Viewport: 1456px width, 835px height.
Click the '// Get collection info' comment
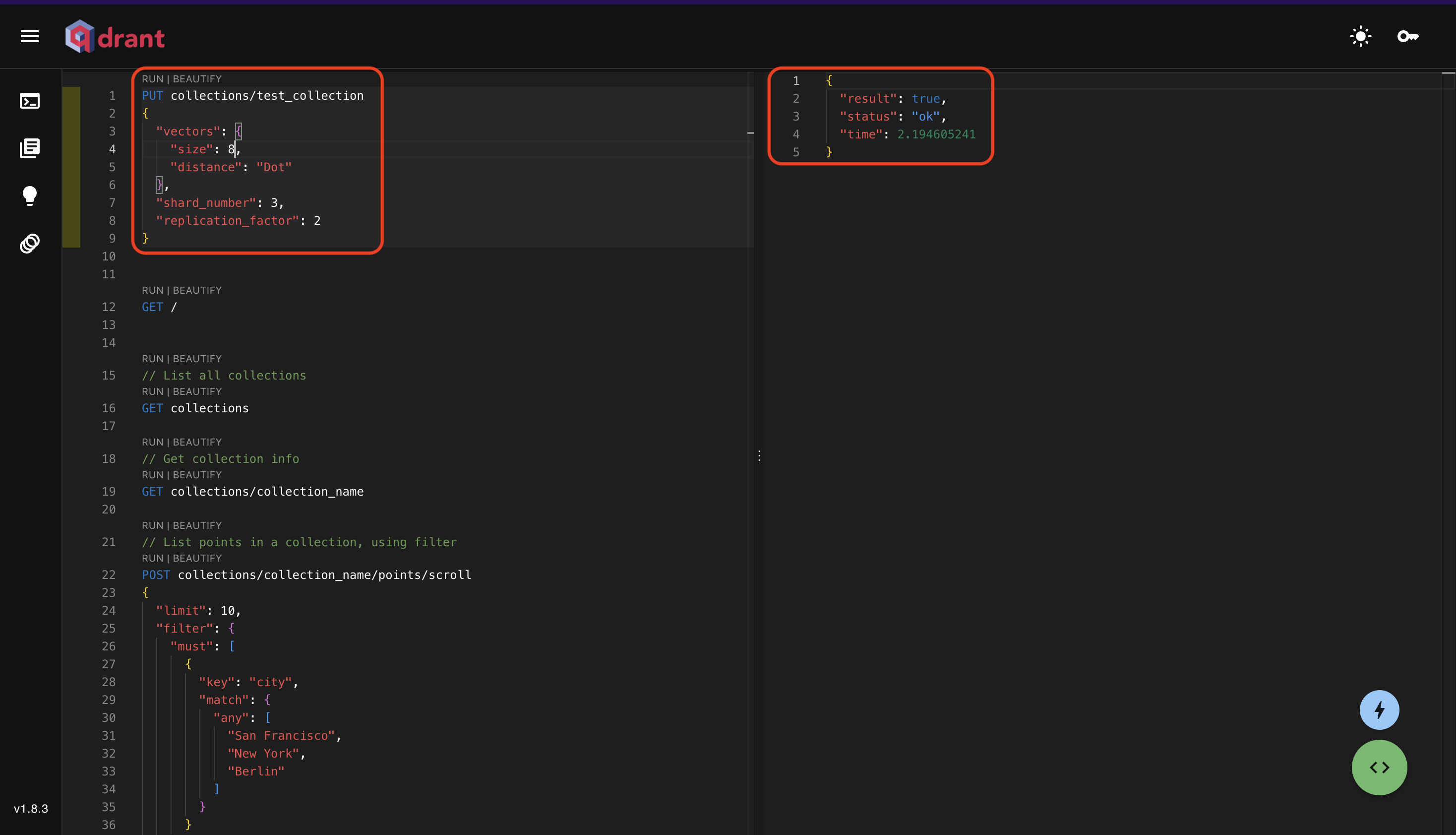[x=221, y=459]
